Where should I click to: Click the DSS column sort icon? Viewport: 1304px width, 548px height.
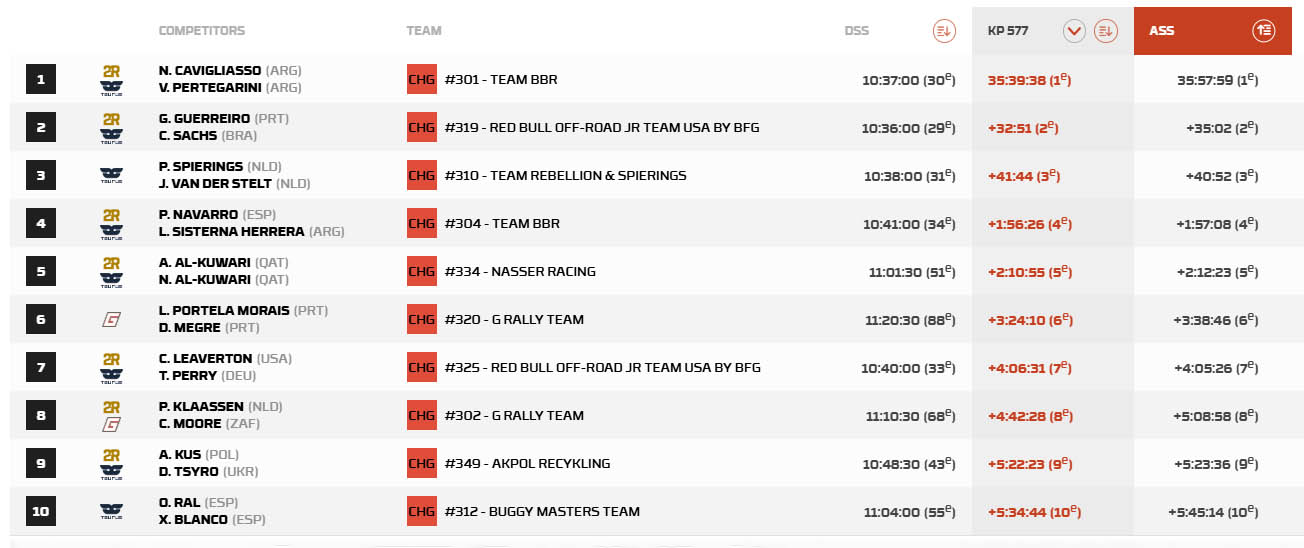pyautogui.click(x=943, y=31)
